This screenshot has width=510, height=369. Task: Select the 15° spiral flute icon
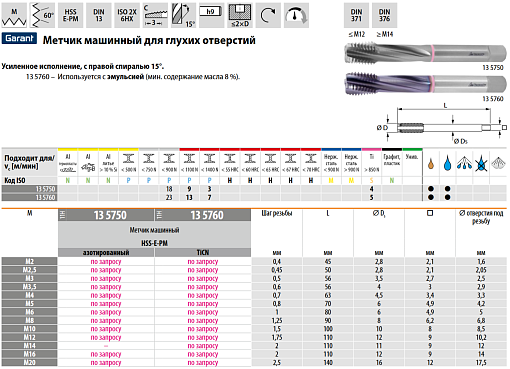tap(183, 15)
